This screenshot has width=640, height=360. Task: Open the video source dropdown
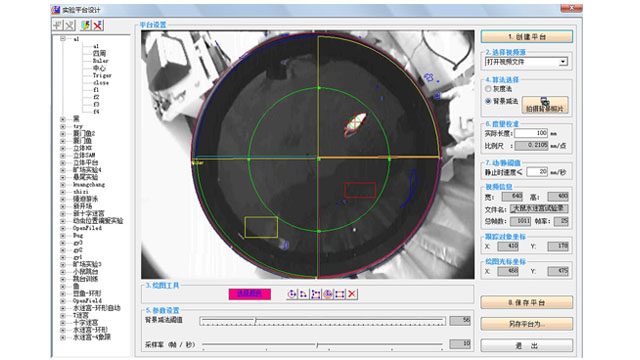[x=563, y=62]
